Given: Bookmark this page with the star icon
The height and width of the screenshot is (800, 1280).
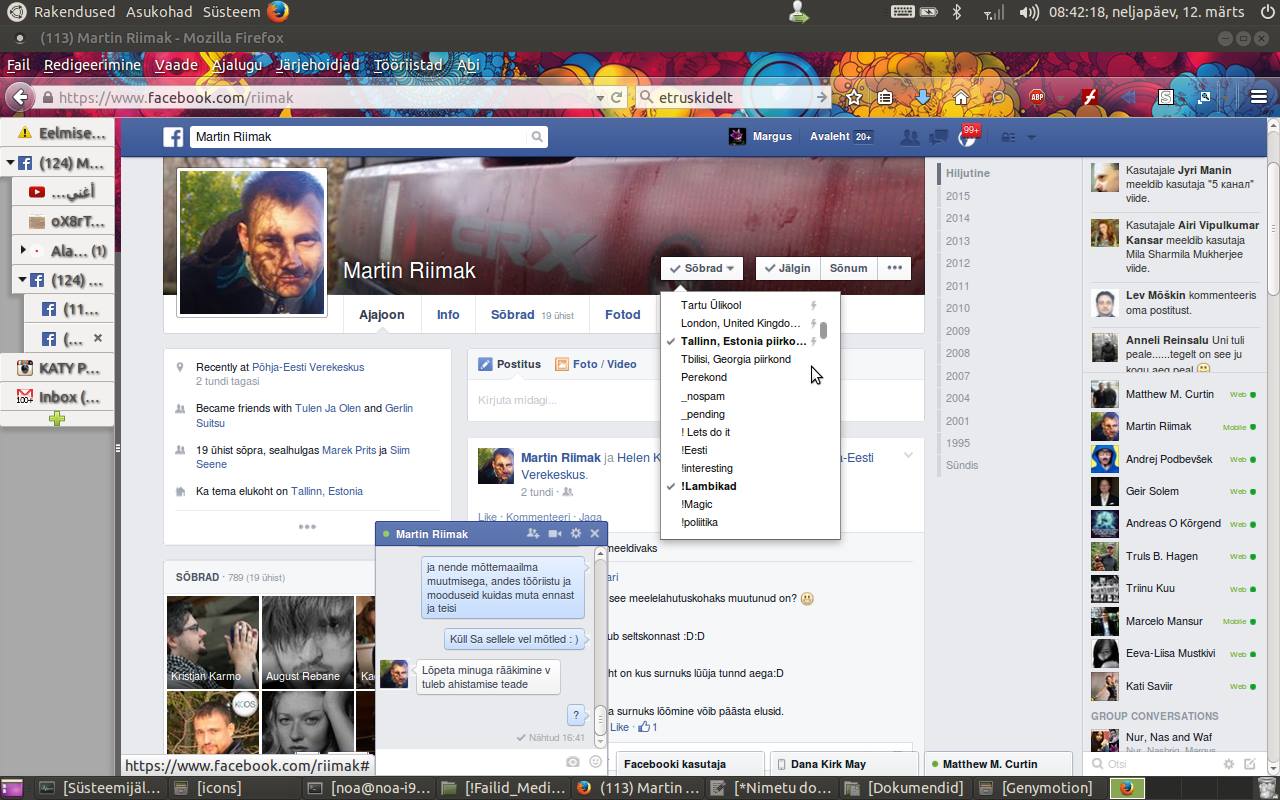Looking at the screenshot, I should pyautogui.click(x=854, y=97).
